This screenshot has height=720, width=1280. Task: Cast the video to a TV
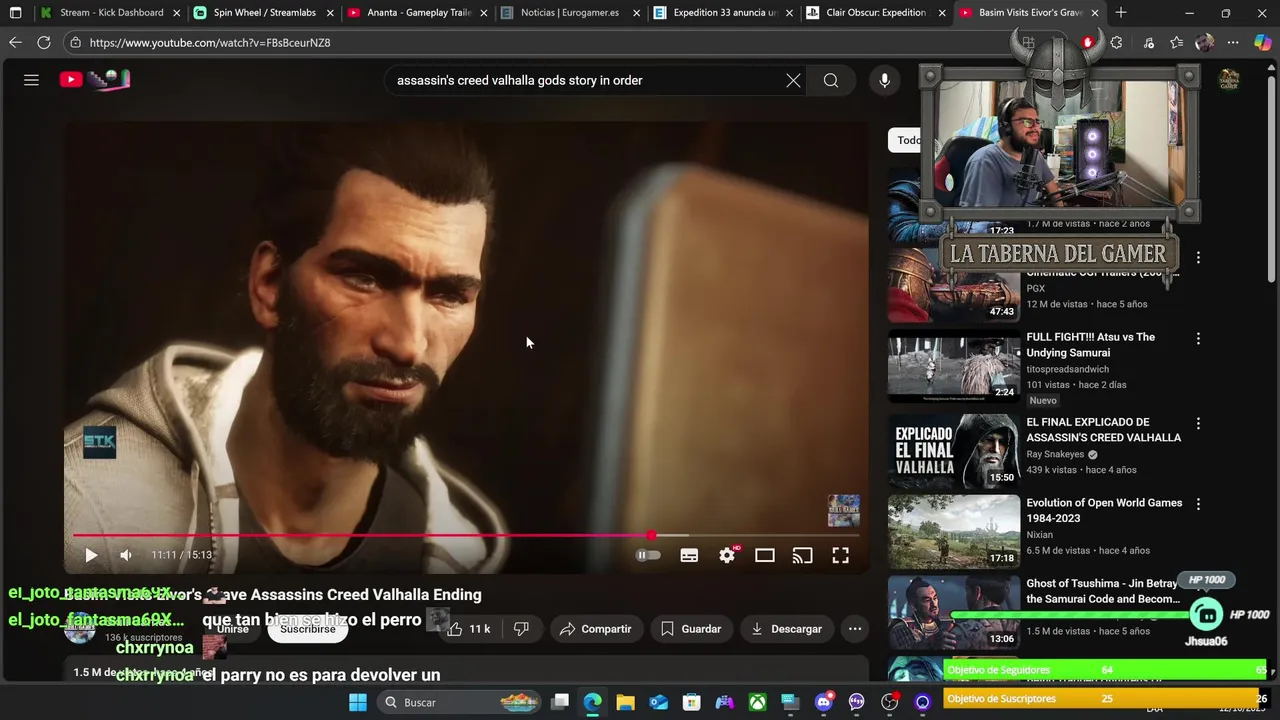click(x=802, y=555)
